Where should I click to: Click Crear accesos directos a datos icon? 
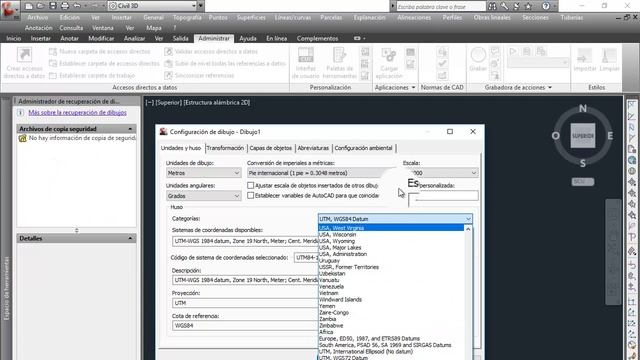coord(24,55)
